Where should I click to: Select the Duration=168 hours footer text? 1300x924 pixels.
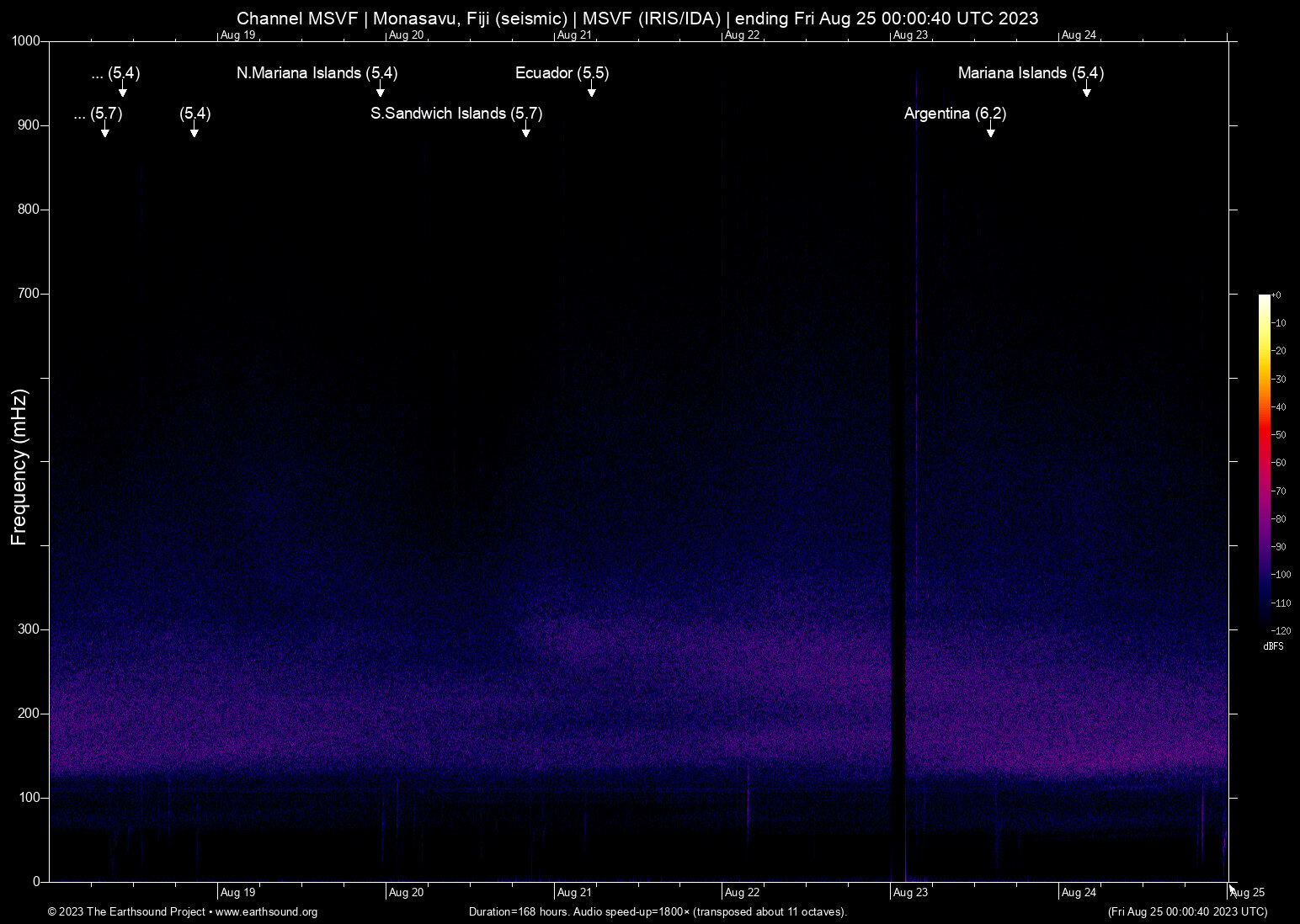(658, 912)
